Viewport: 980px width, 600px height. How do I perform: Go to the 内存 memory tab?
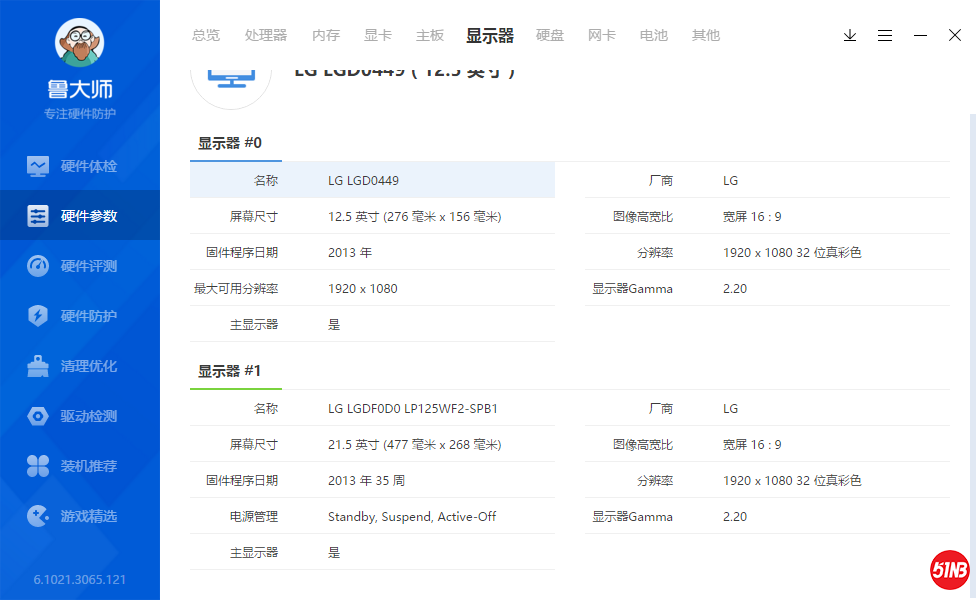[326, 35]
